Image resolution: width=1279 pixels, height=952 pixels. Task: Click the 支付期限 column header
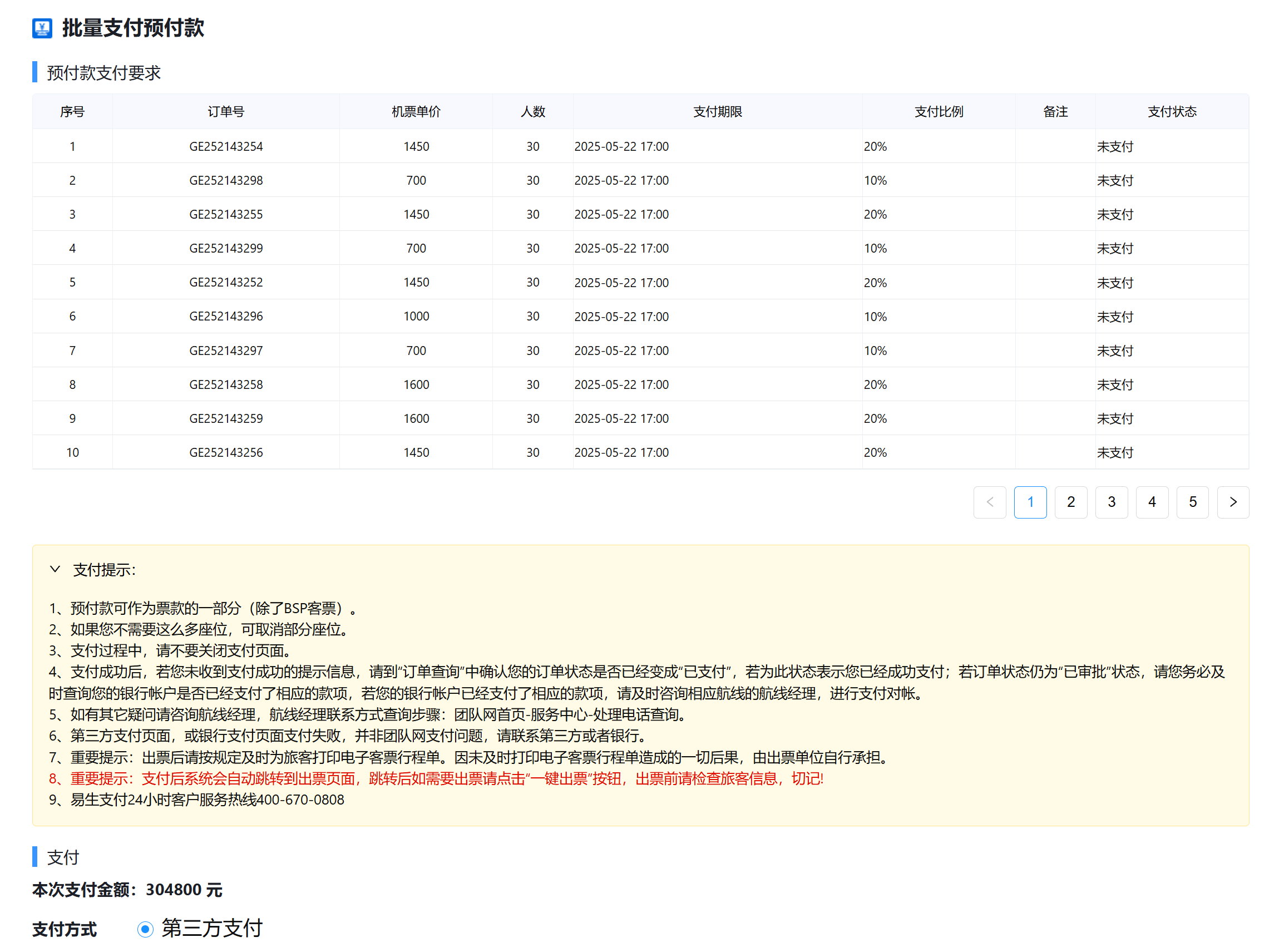click(x=717, y=112)
